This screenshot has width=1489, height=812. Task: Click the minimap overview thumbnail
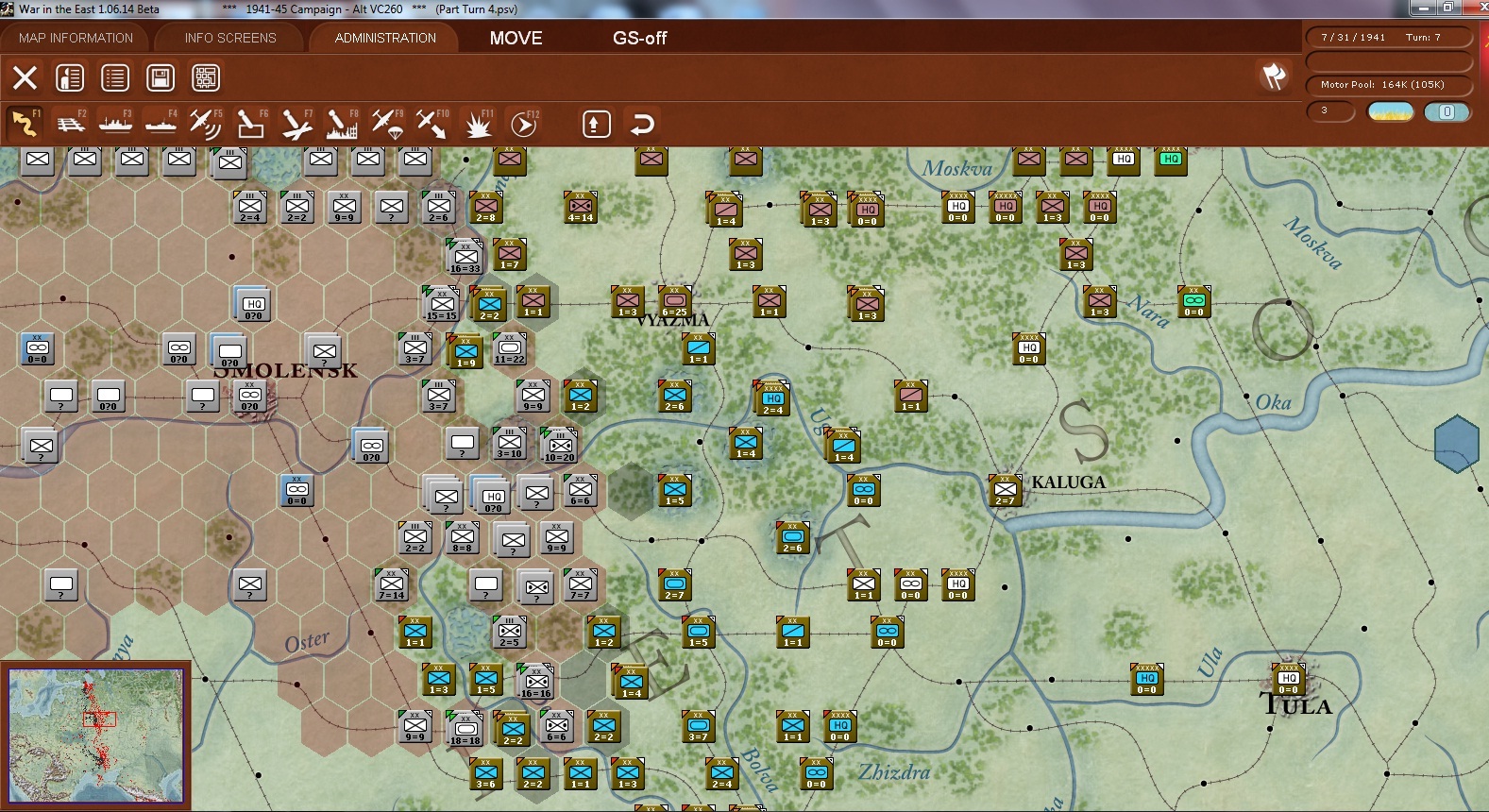(96, 736)
